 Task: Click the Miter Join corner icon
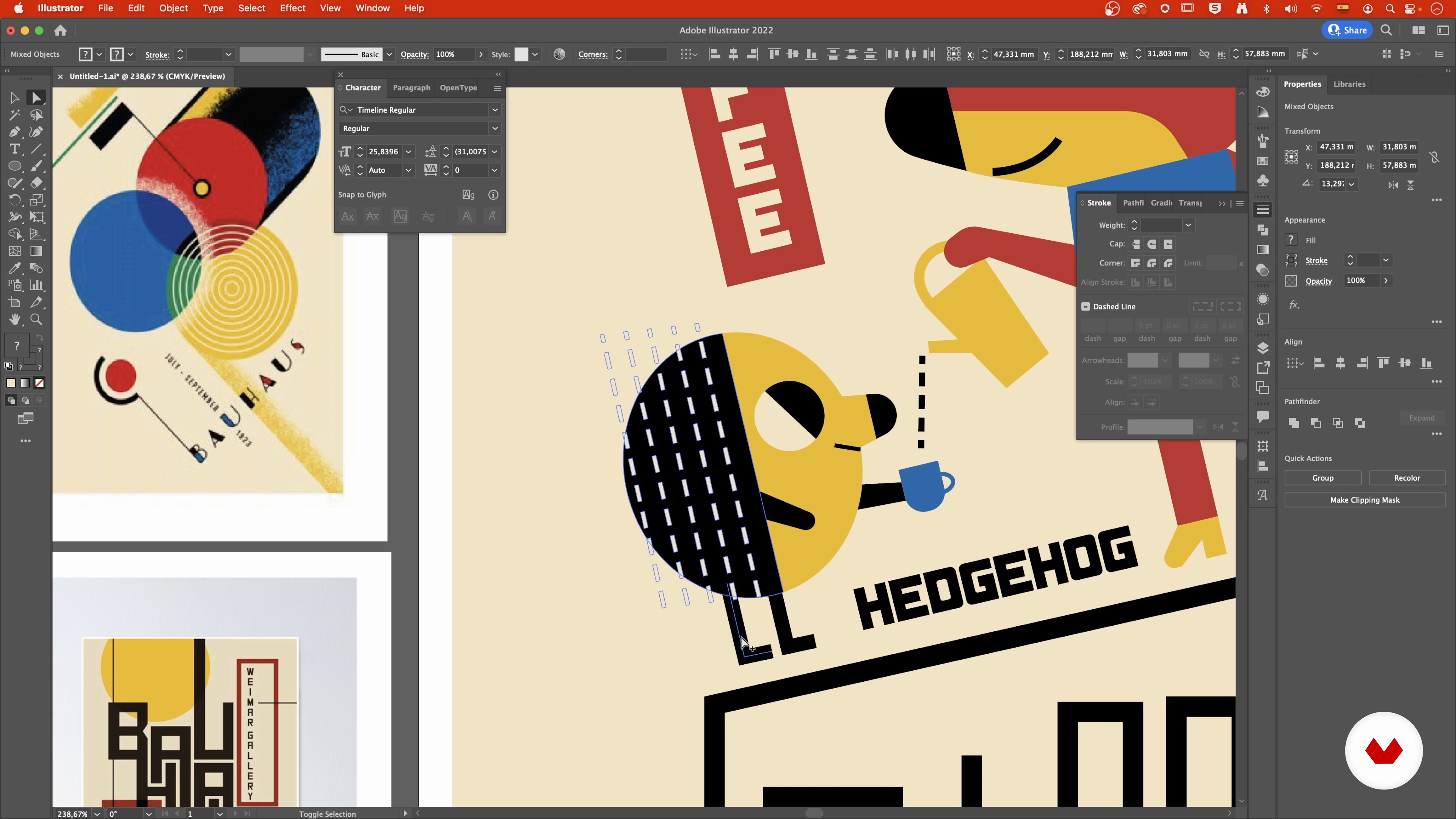[1136, 264]
